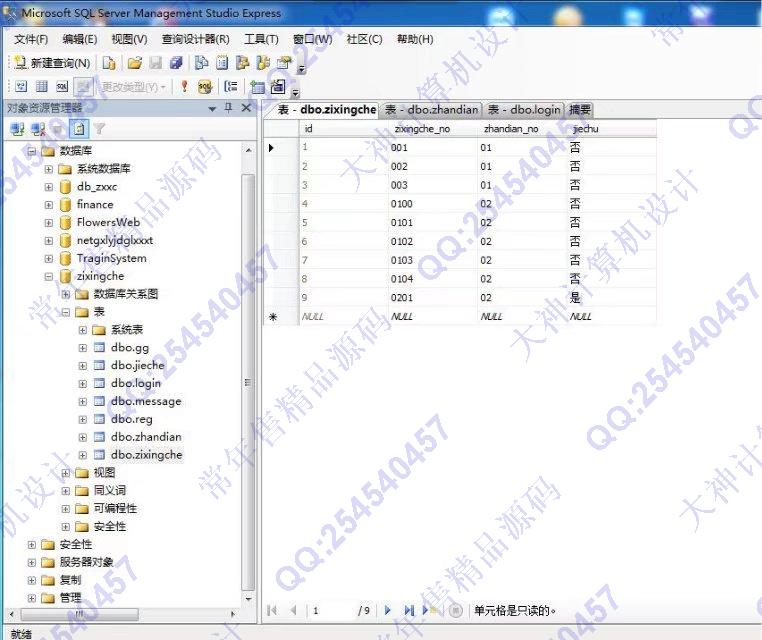
Task: Click the current record number field
Action: tap(332, 610)
